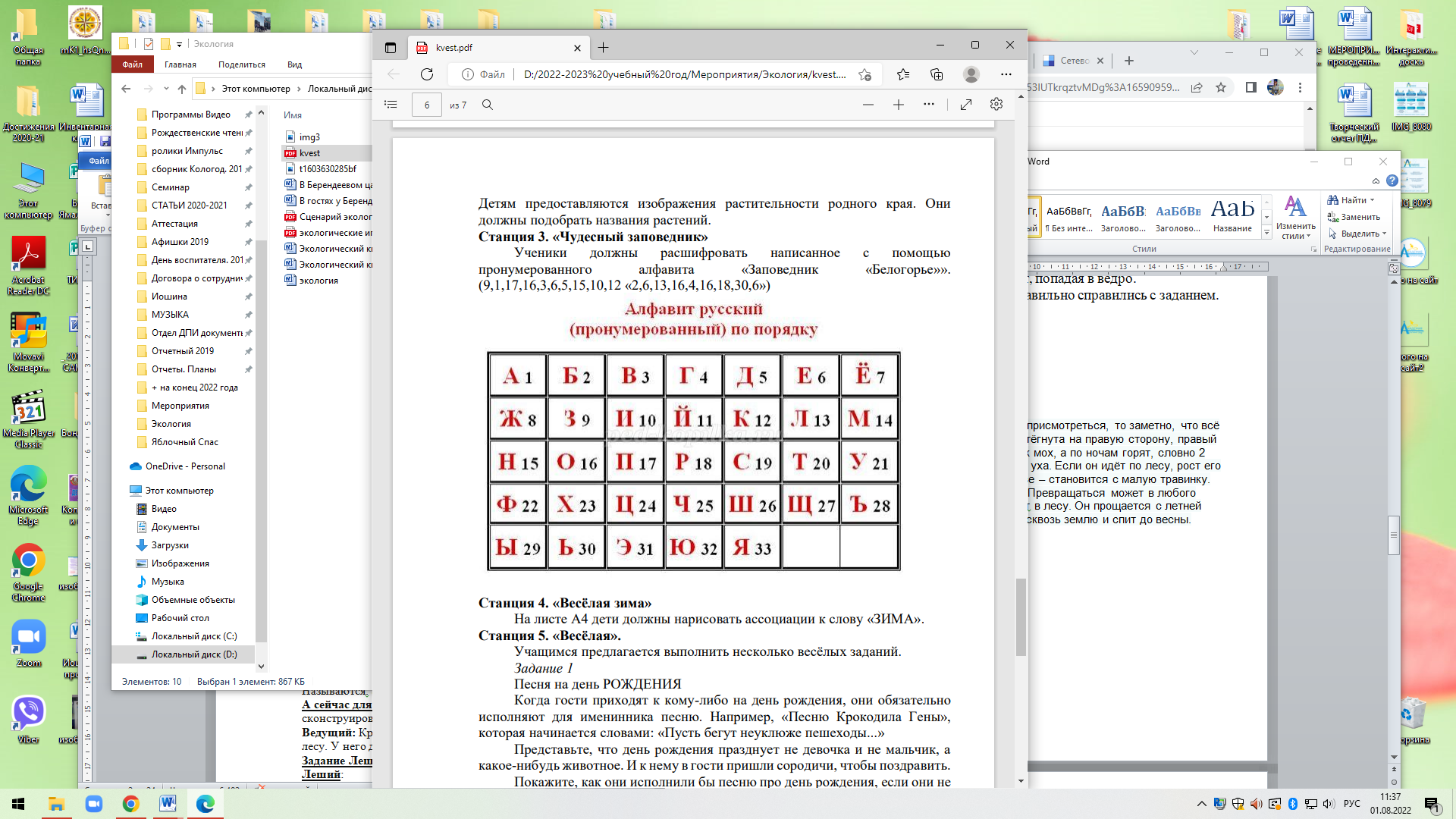Click the PDF page number field
The image size is (1456, 819).
tap(427, 105)
